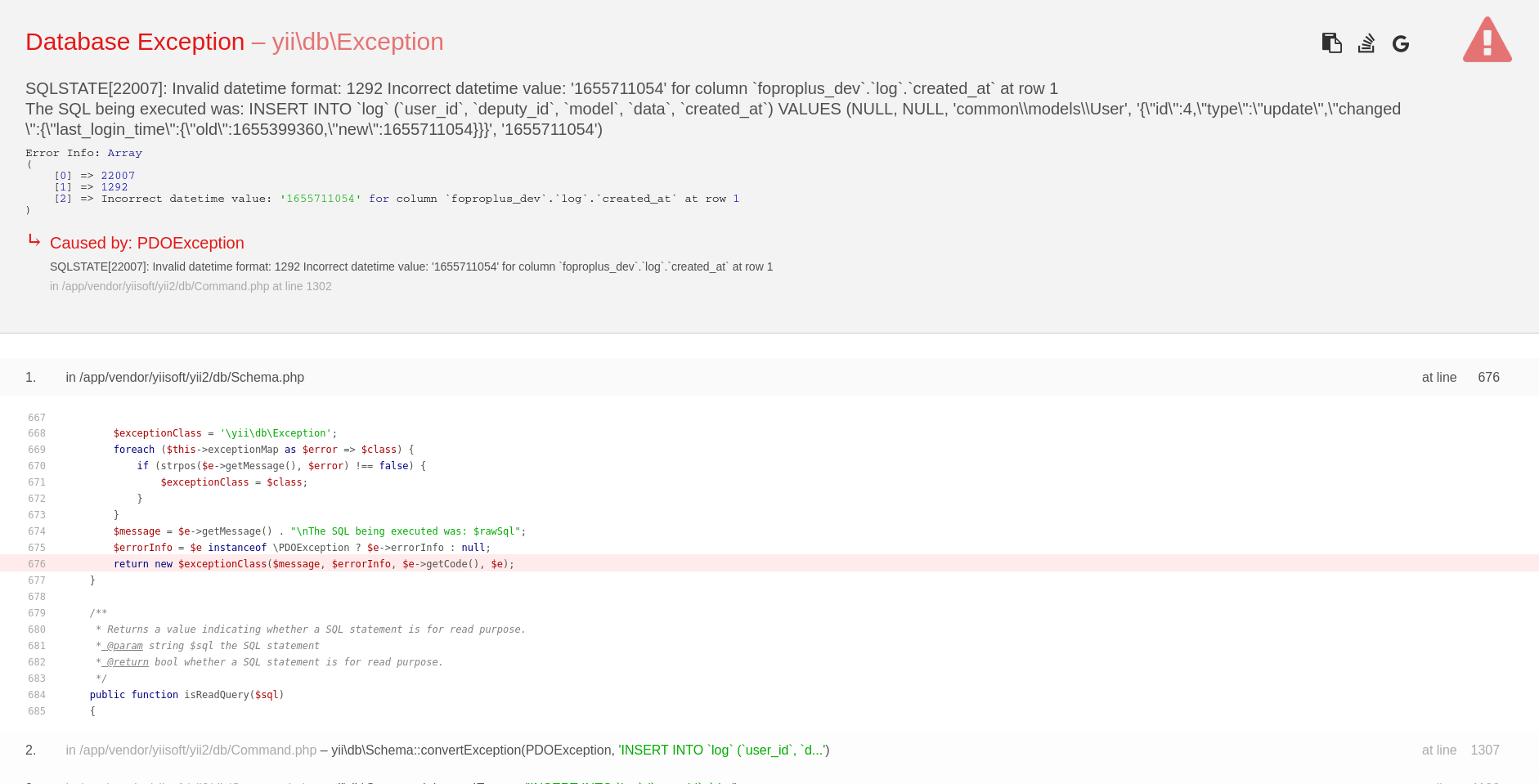Viewport: 1539px width, 784px height.
Task: Expand stack frame 2 Command.php row
Action: 191,750
